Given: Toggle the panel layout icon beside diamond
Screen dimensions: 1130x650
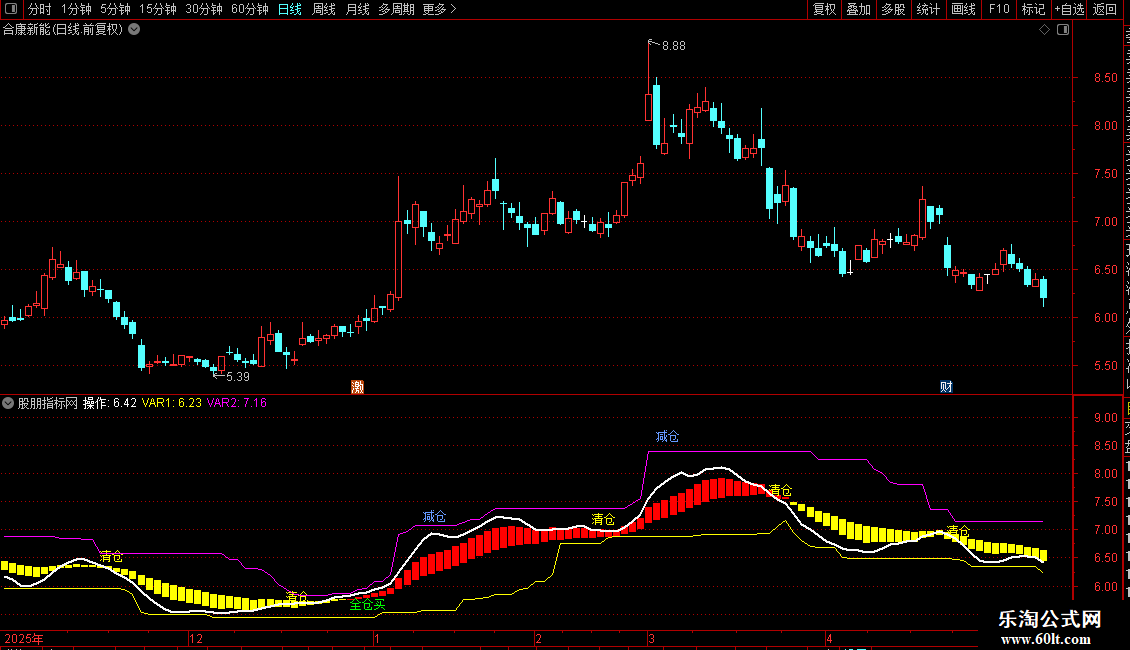Looking at the screenshot, I should [1063, 30].
